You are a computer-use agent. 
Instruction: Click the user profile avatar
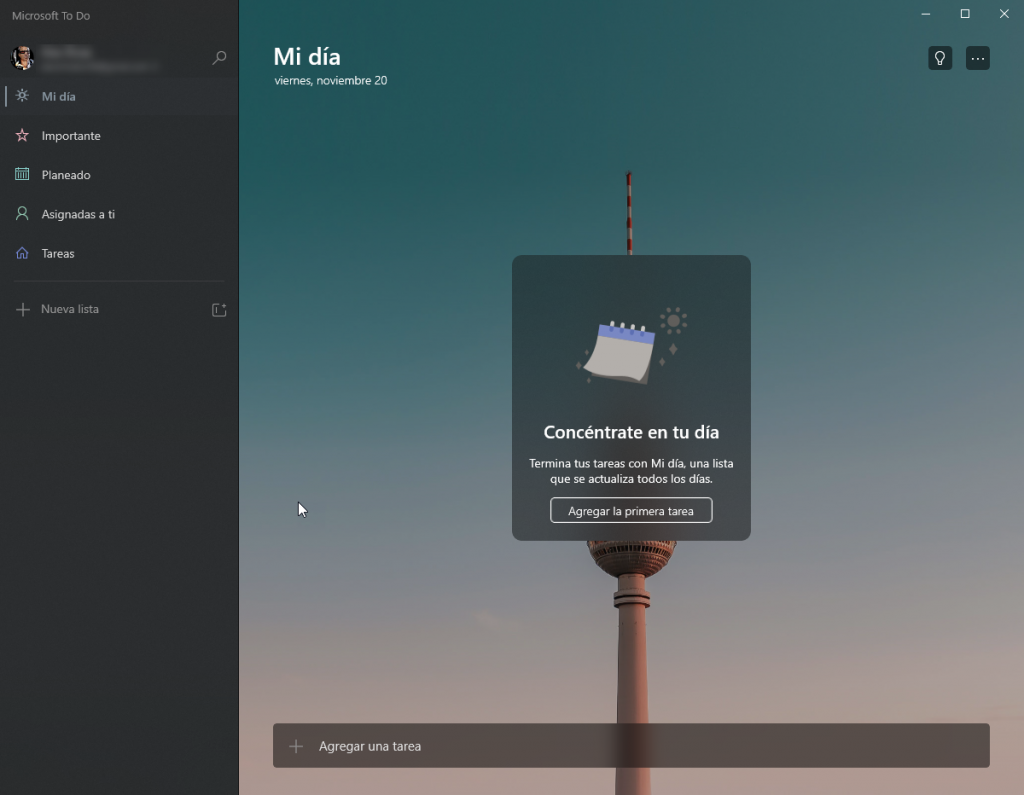point(22,57)
